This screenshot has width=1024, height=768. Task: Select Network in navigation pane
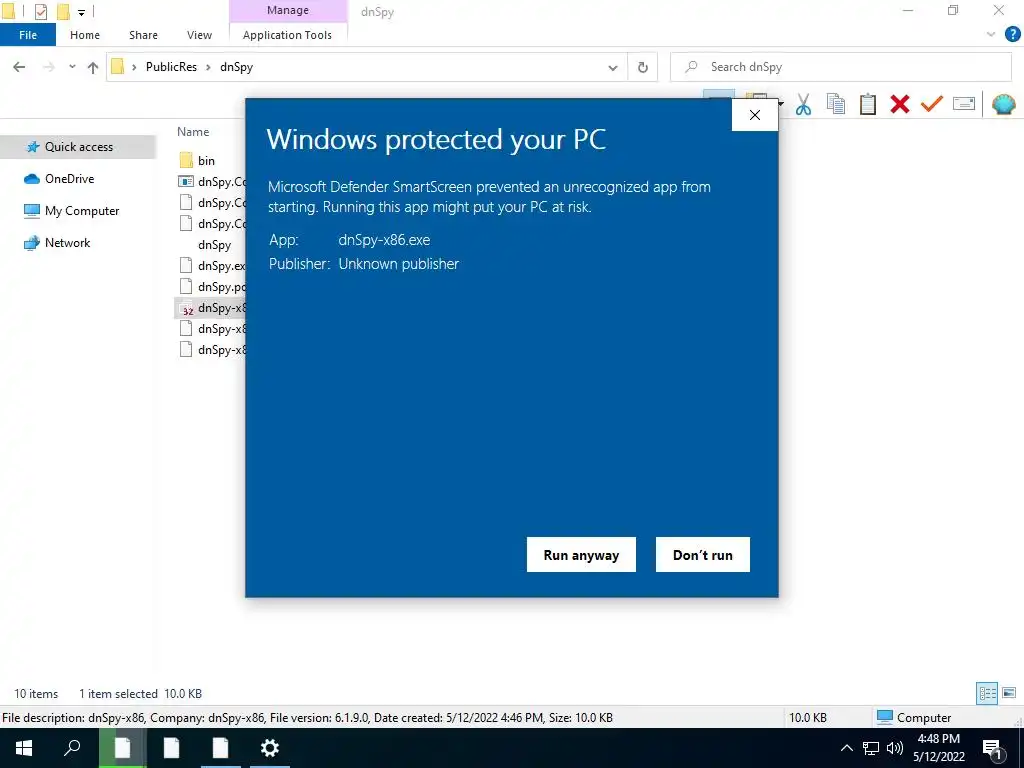(67, 243)
